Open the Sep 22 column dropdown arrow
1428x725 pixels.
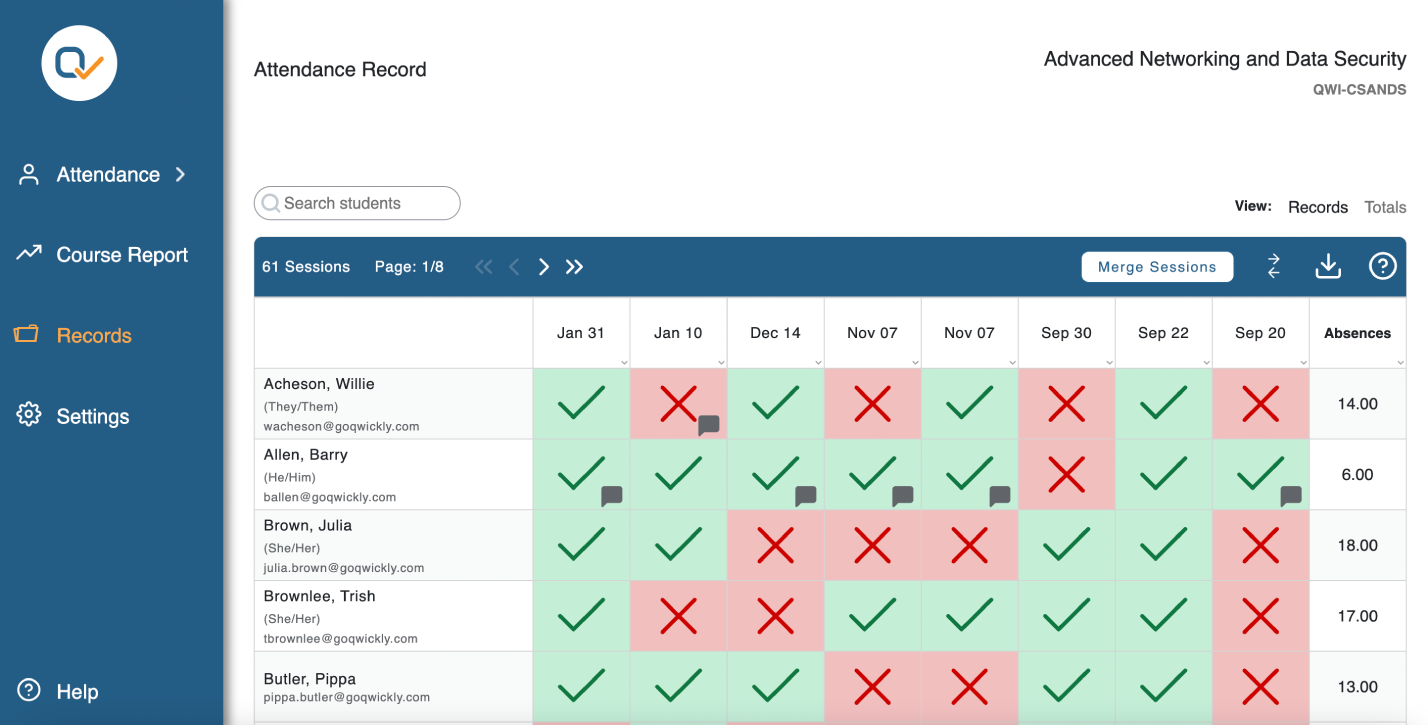(x=1206, y=362)
